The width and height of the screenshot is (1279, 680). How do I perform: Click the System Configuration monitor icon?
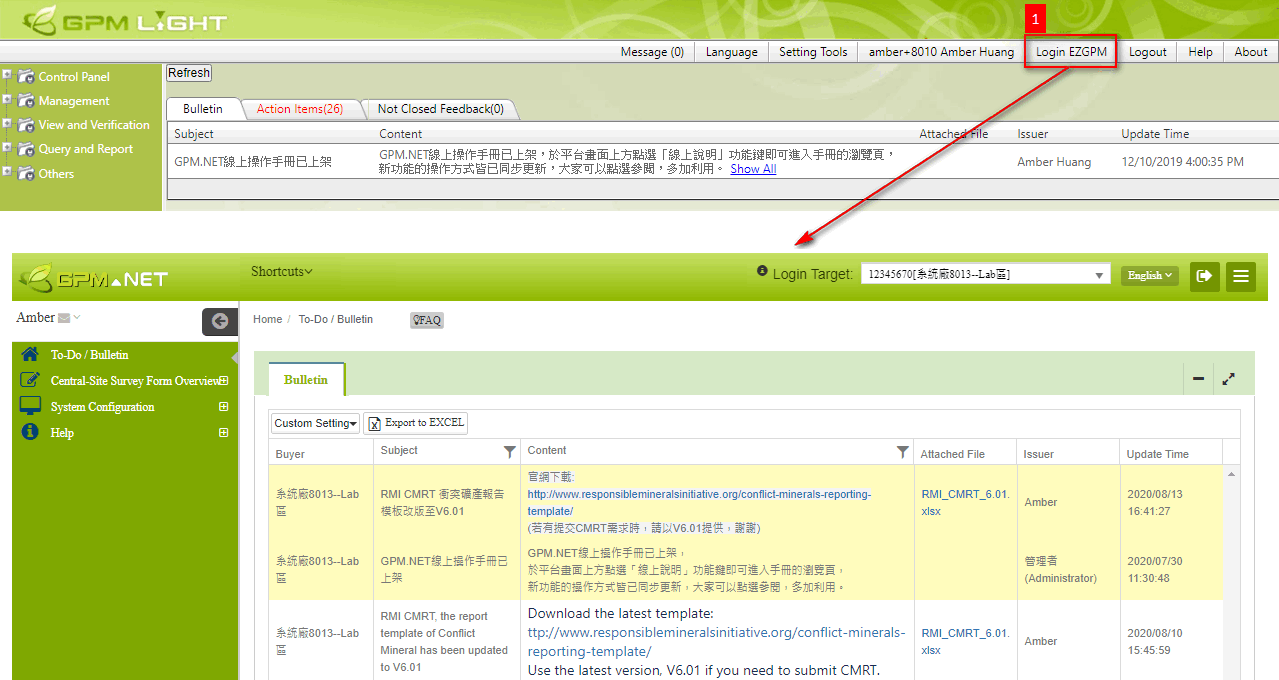tap(30, 406)
